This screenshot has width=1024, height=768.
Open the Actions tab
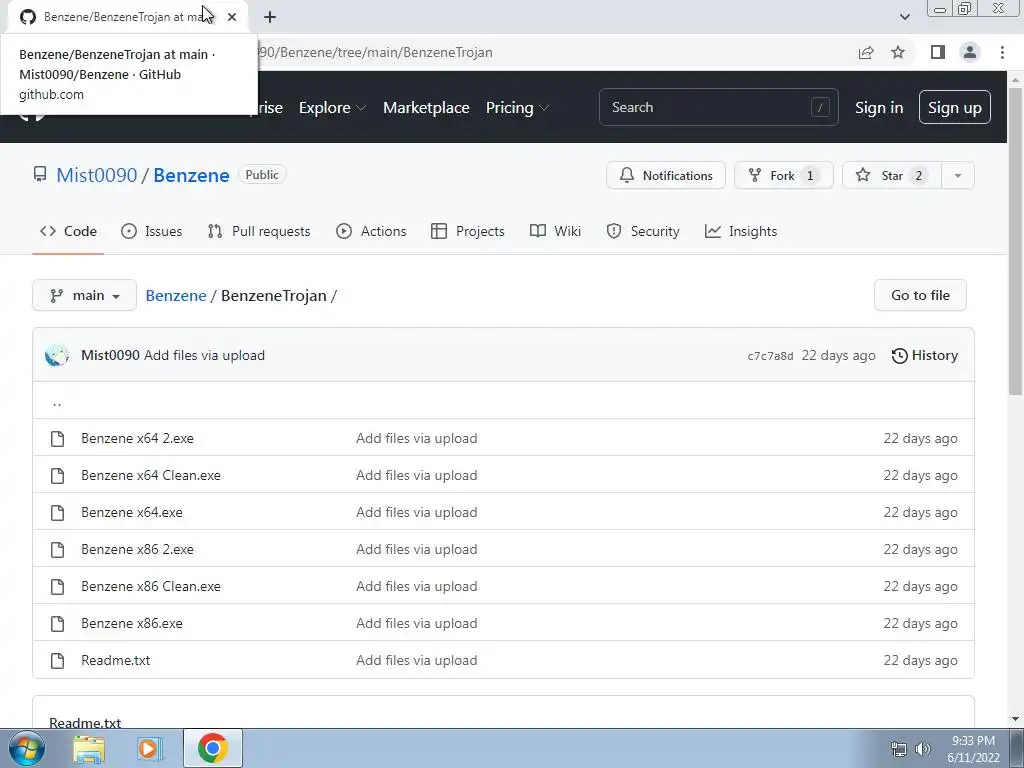(371, 231)
